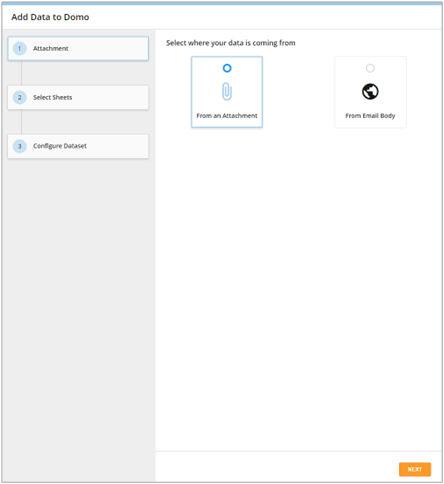Open step 1 Attachment
Viewport: 444px width, 484px height.
click(78, 48)
